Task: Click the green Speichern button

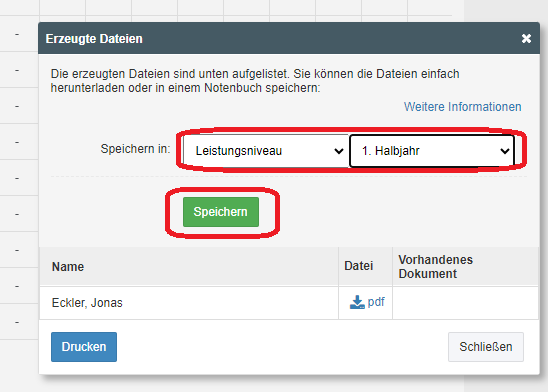Action: coord(221,212)
